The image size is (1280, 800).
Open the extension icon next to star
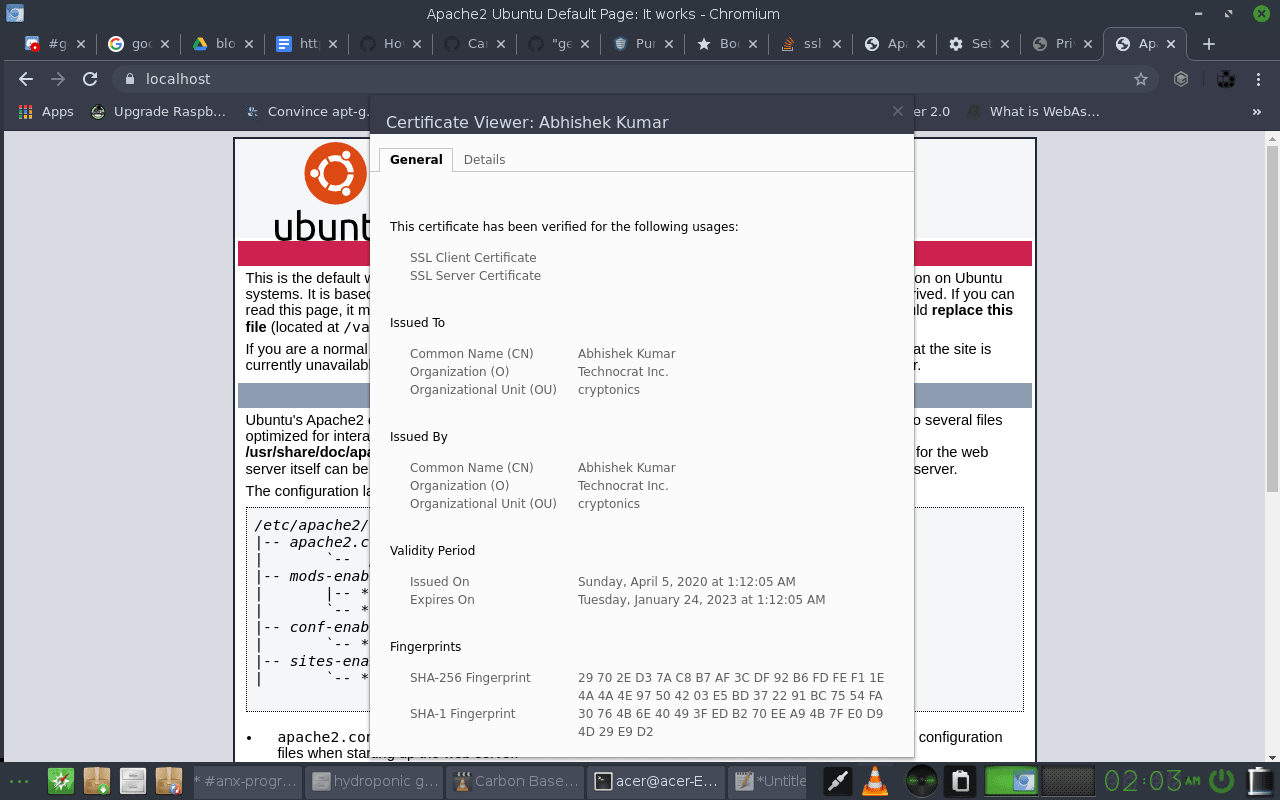click(x=1181, y=79)
